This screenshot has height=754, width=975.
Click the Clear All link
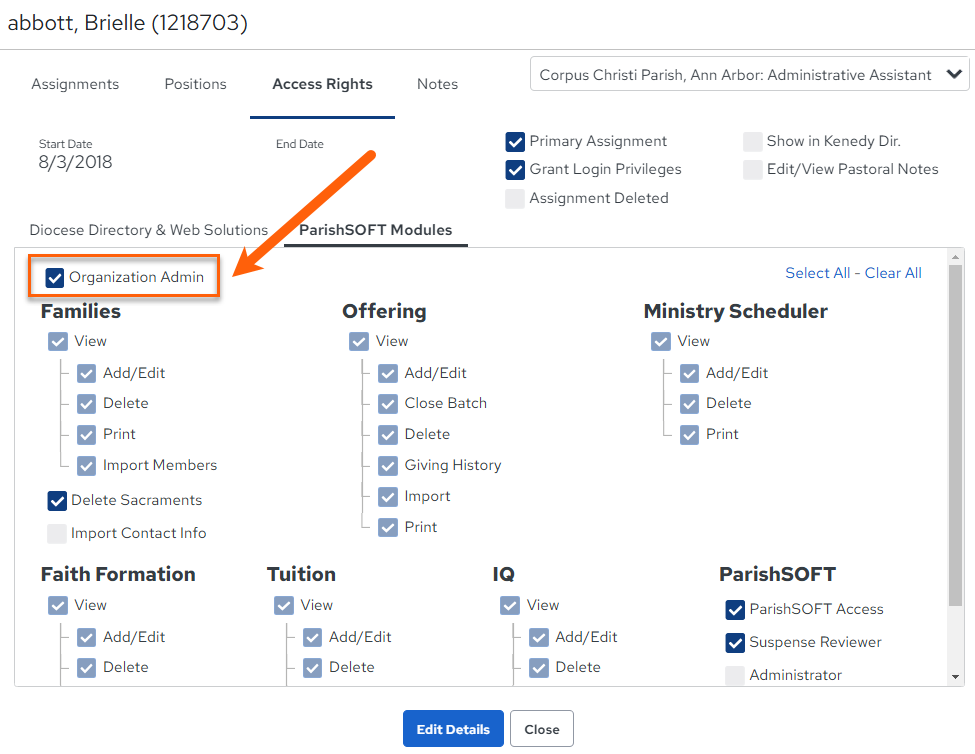[x=893, y=273]
